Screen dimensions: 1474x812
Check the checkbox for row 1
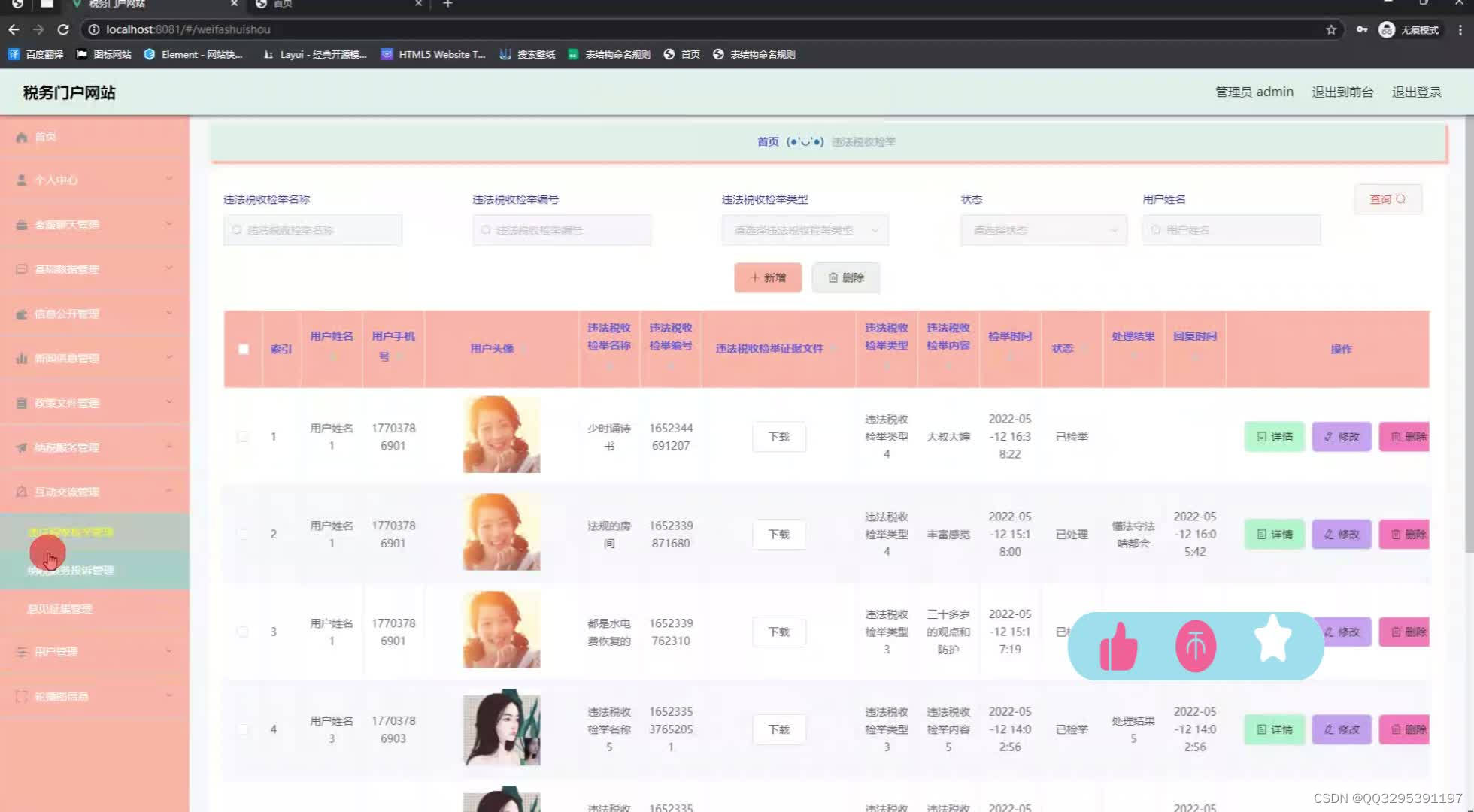click(x=243, y=437)
